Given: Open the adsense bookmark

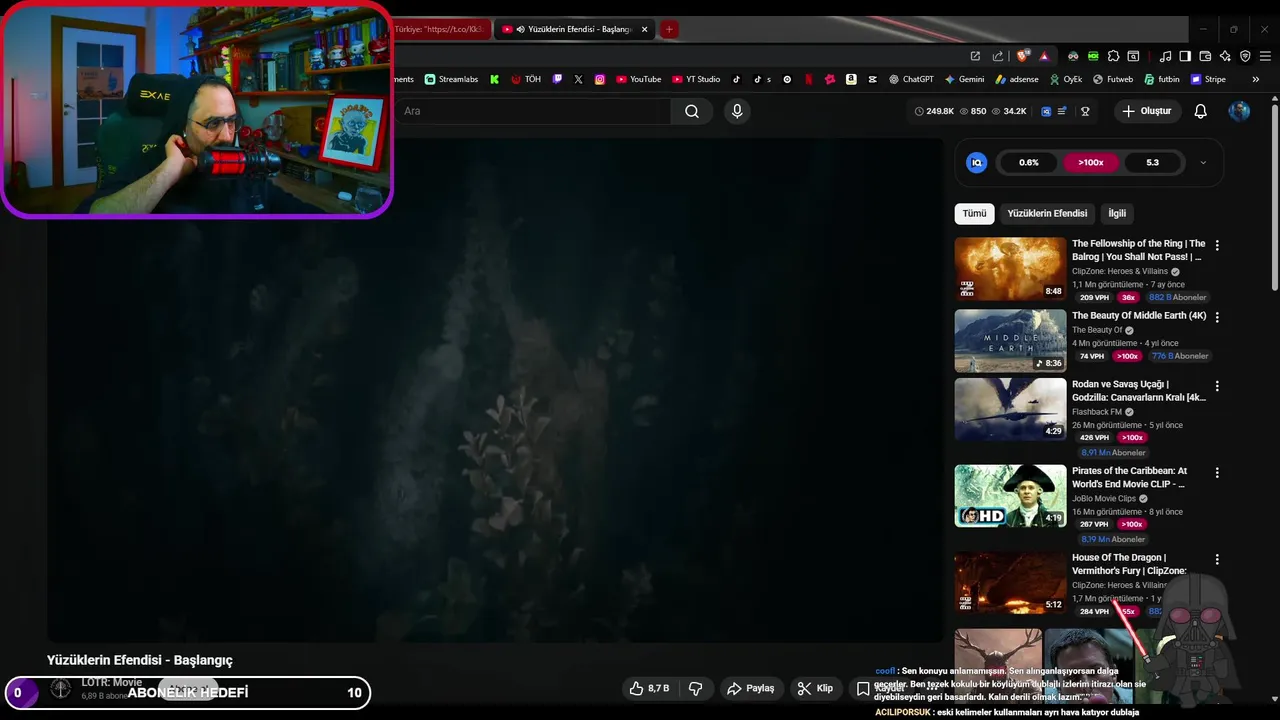Looking at the screenshot, I should click(x=1017, y=79).
